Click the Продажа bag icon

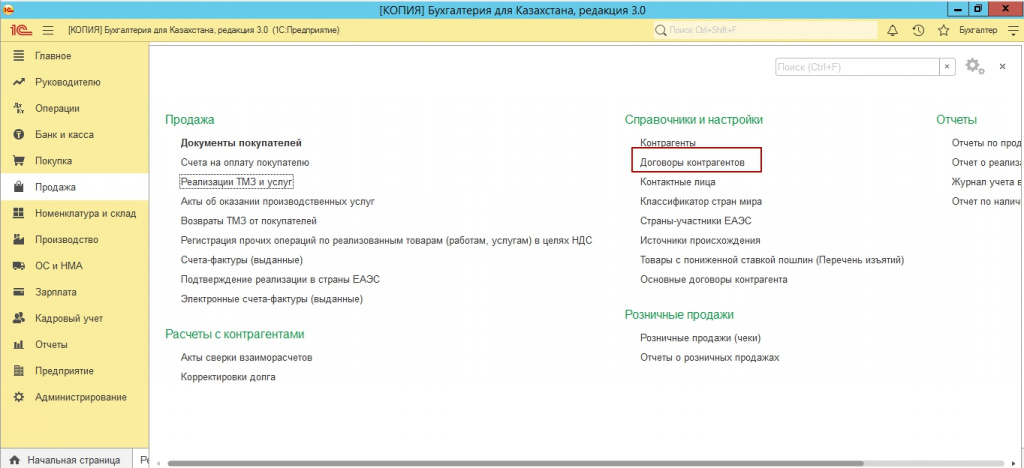19,187
